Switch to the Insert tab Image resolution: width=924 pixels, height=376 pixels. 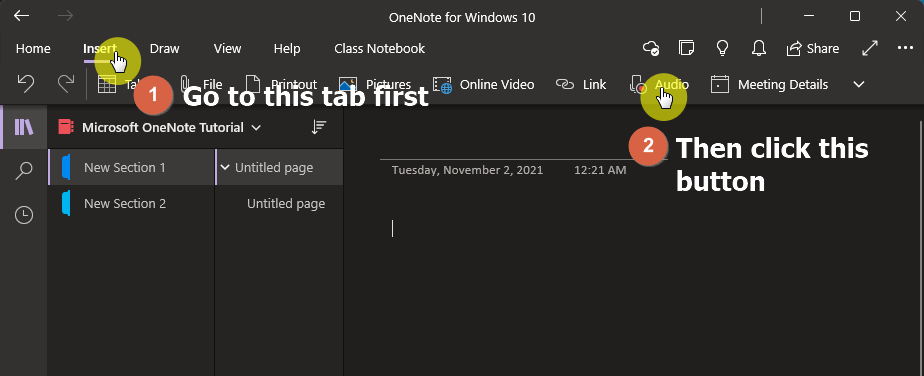tap(100, 48)
